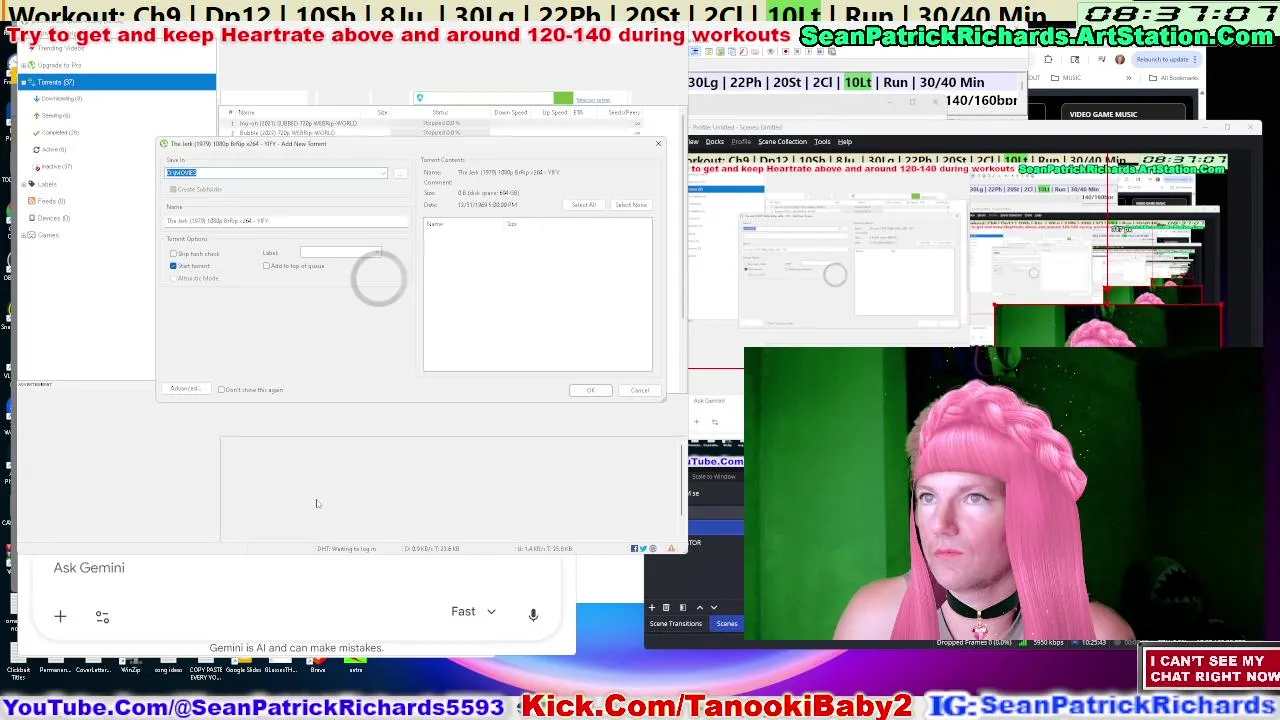
Task: Open the All Bookmarks folder
Action: tap(1176, 78)
